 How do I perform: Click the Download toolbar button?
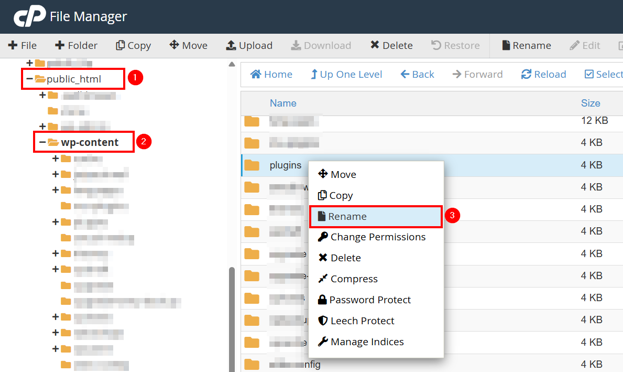[x=321, y=45]
